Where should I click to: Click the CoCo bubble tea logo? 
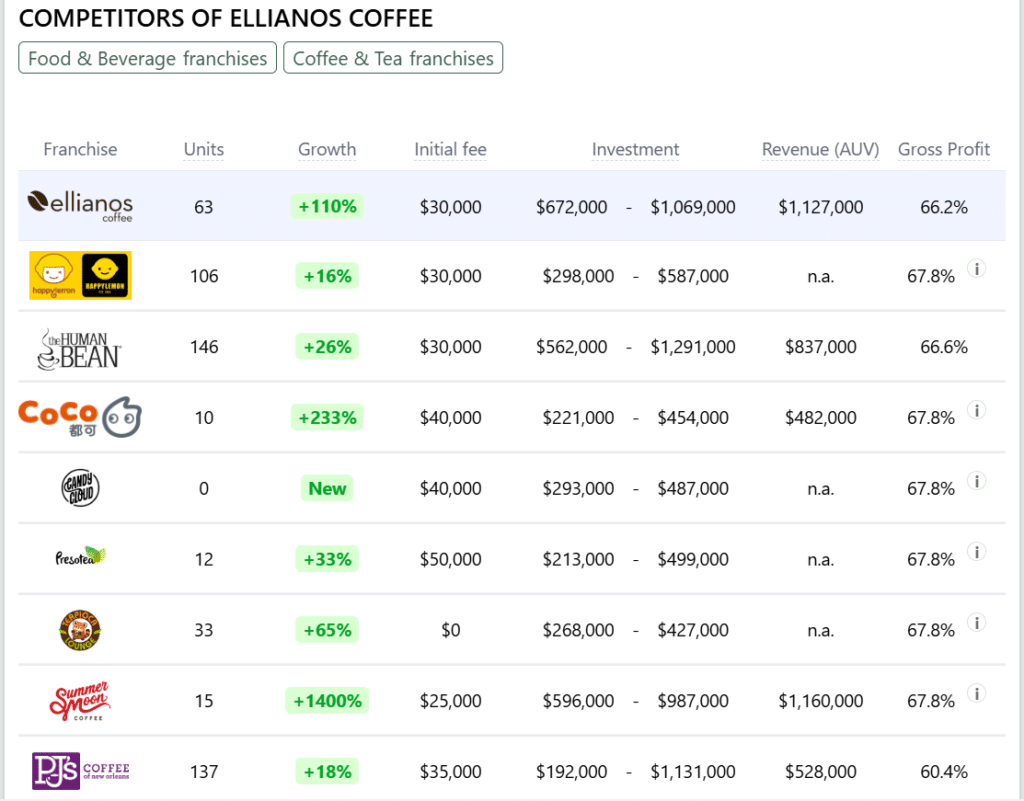[80, 416]
